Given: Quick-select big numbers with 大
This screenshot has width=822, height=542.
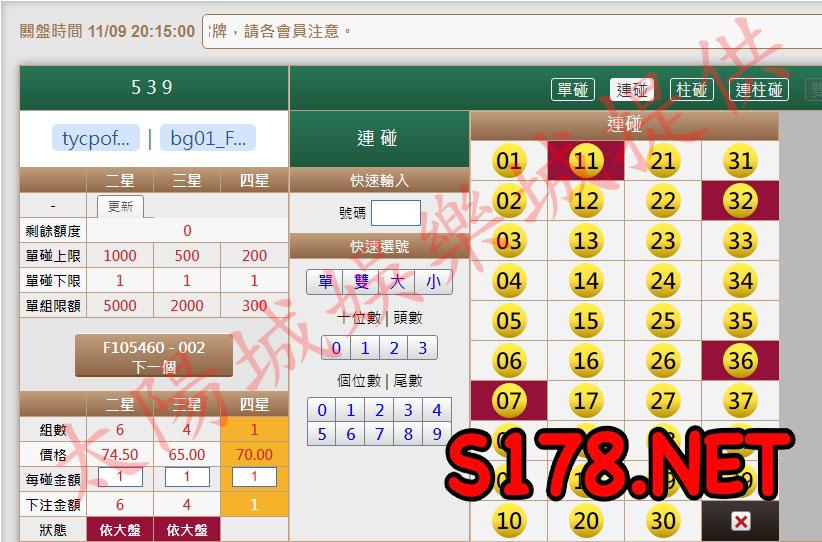Looking at the screenshot, I should (397, 282).
